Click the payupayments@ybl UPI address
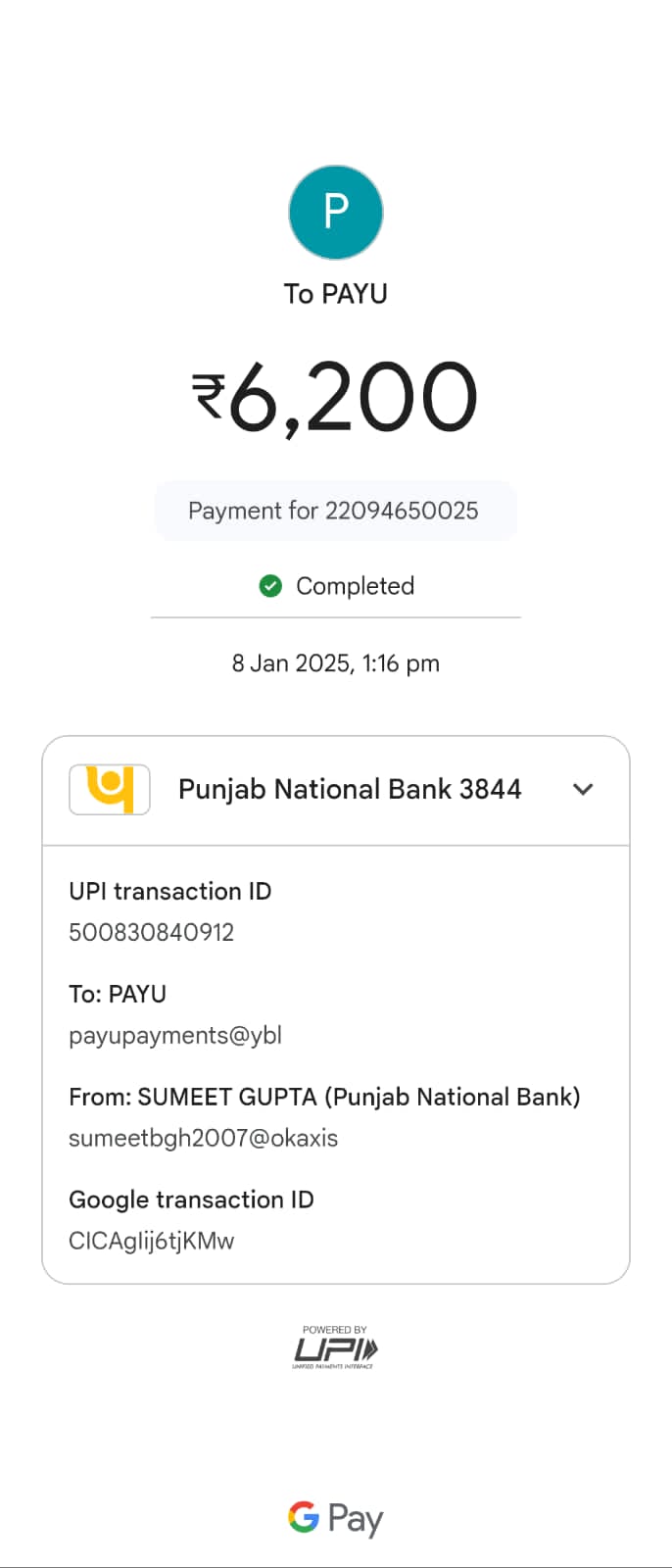 click(175, 1035)
